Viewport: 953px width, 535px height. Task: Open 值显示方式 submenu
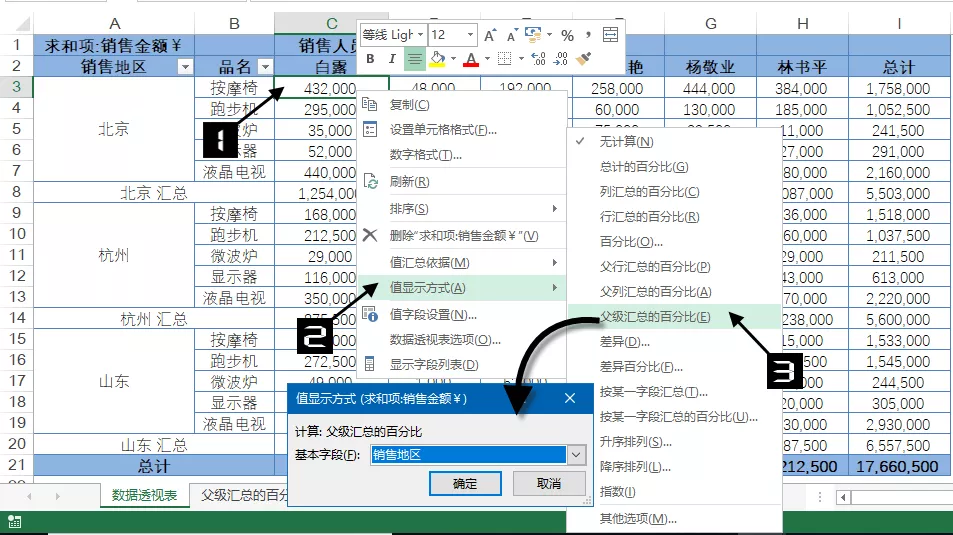pos(463,288)
